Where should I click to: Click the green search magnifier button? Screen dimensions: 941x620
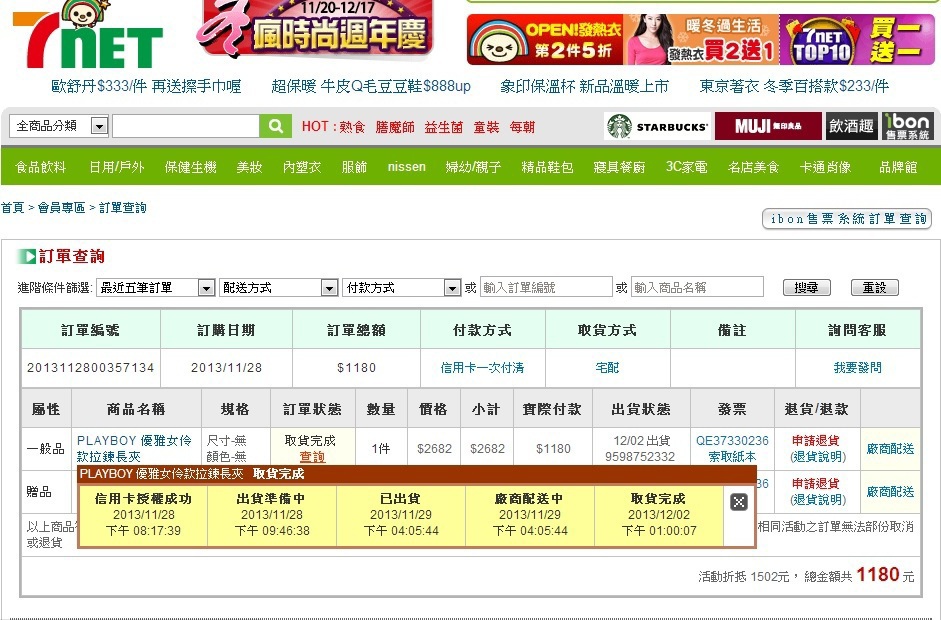coord(275,126)
